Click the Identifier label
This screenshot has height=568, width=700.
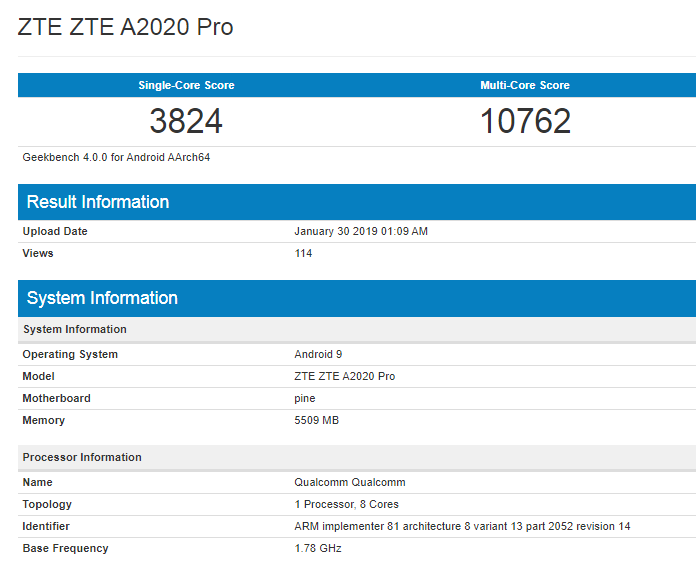[46, 526]
